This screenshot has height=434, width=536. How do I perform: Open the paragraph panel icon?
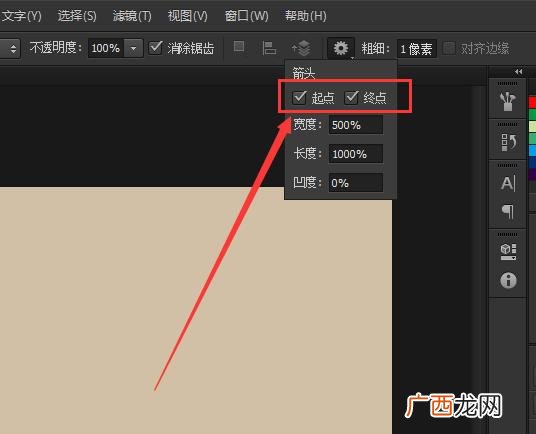tap(508, 211)
